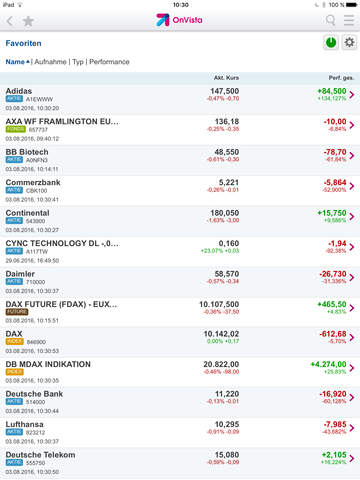Tap the OnVista logo
Viewport: 360px width, 480px height.
coord(179,20)
